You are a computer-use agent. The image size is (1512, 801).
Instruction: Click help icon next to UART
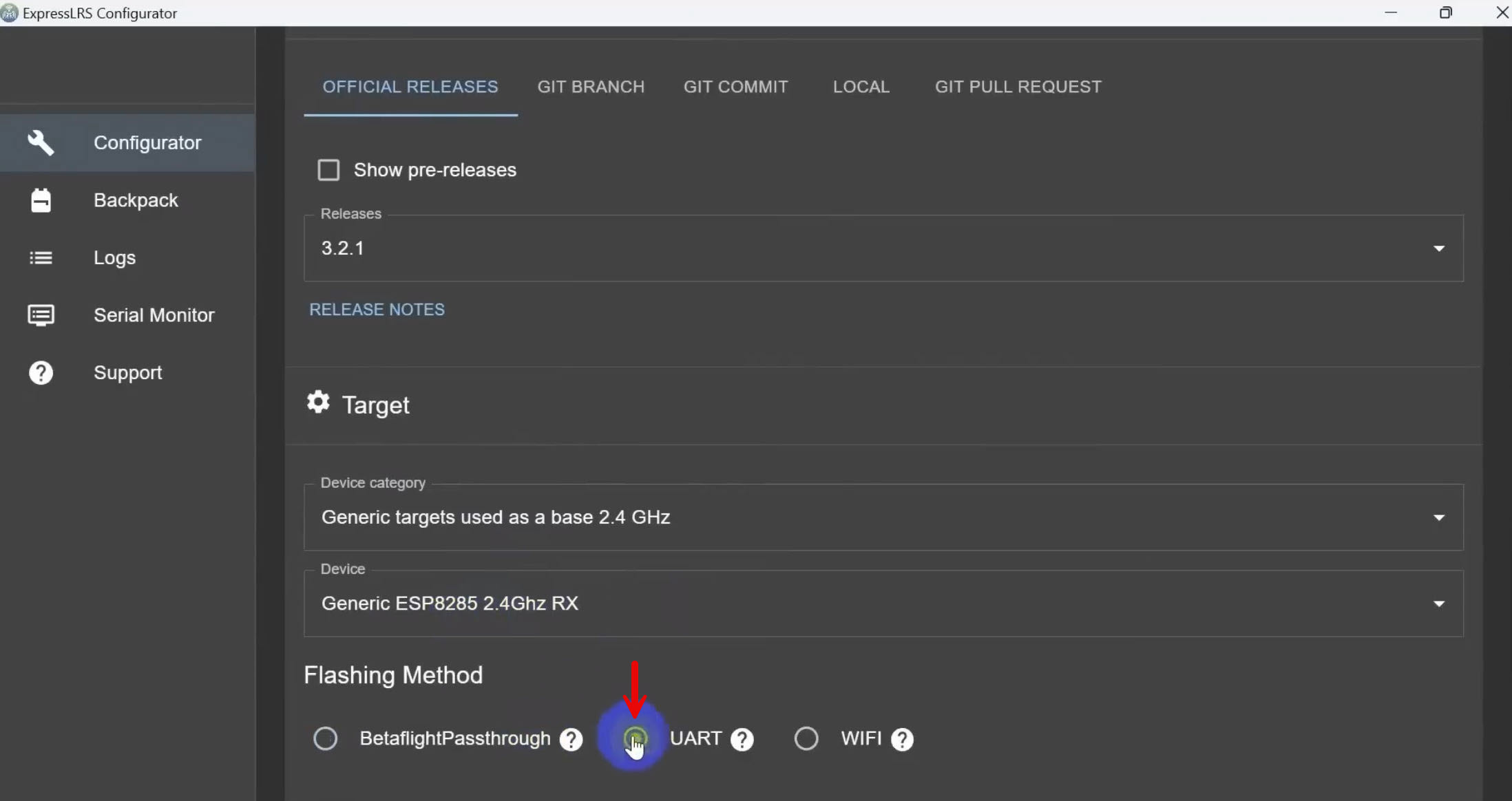(x=742, y=740)
